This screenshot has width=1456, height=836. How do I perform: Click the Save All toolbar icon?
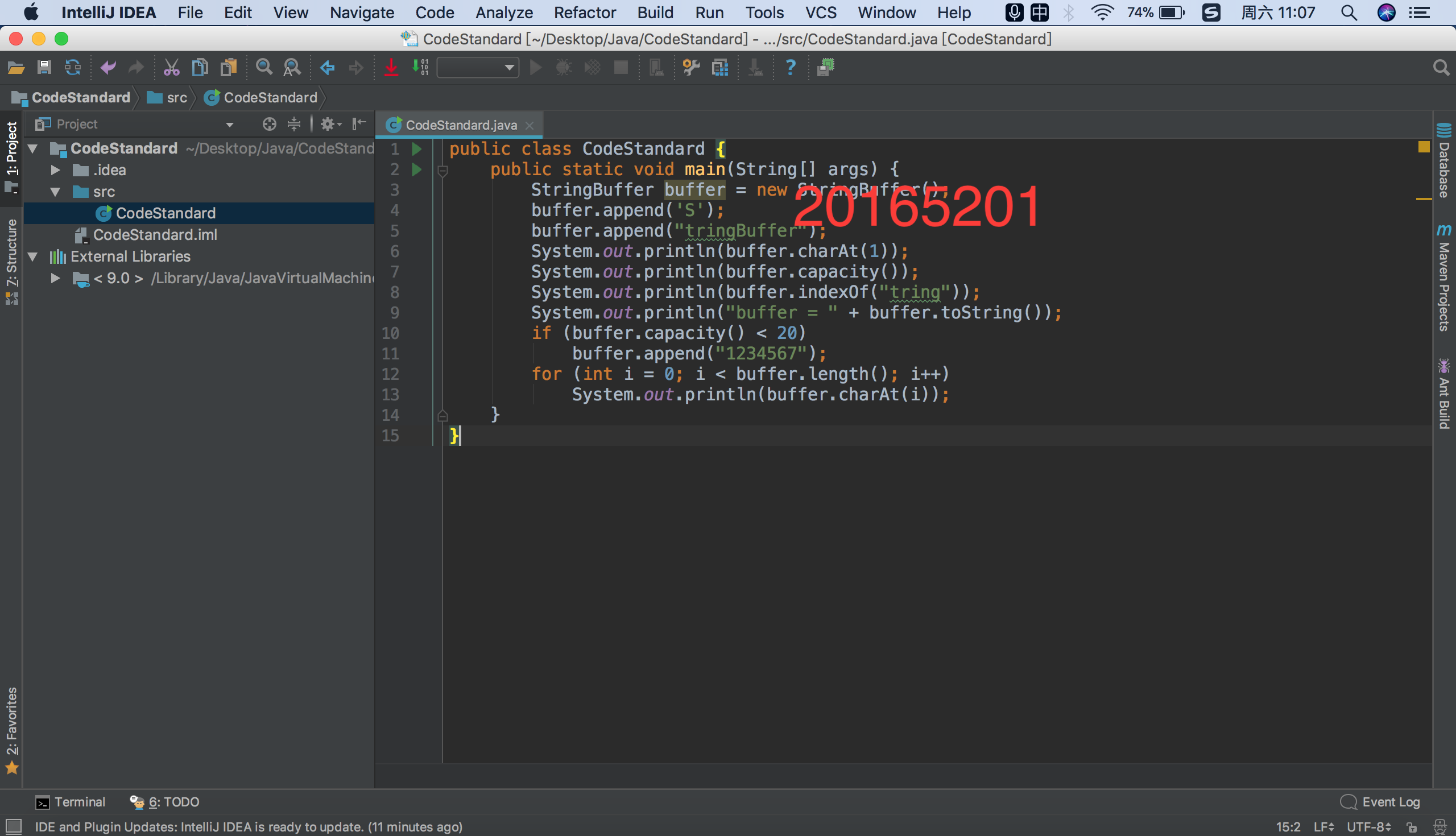pos(44,68)
